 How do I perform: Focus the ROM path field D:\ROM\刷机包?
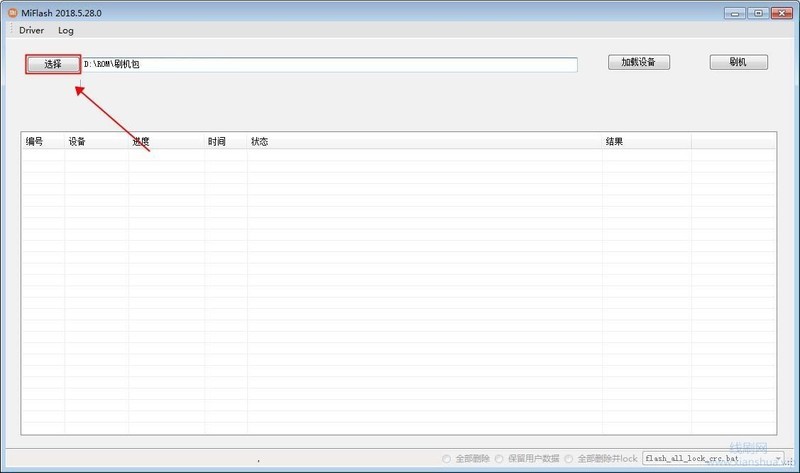click(x=330, y=64)
